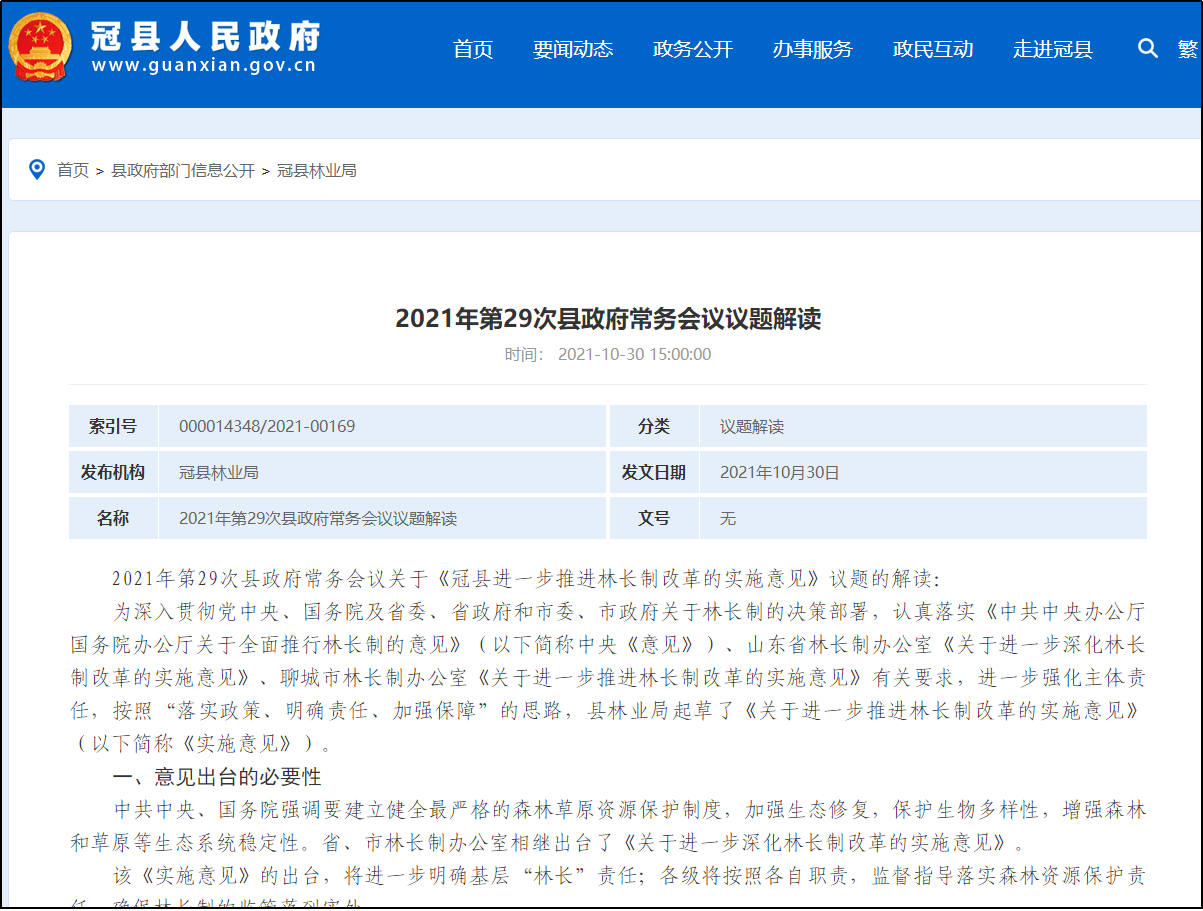The height and width of the screenshot is (911, 1203).
Task: Go to 首页 in breadcrumb
Action: coord(73,171)
